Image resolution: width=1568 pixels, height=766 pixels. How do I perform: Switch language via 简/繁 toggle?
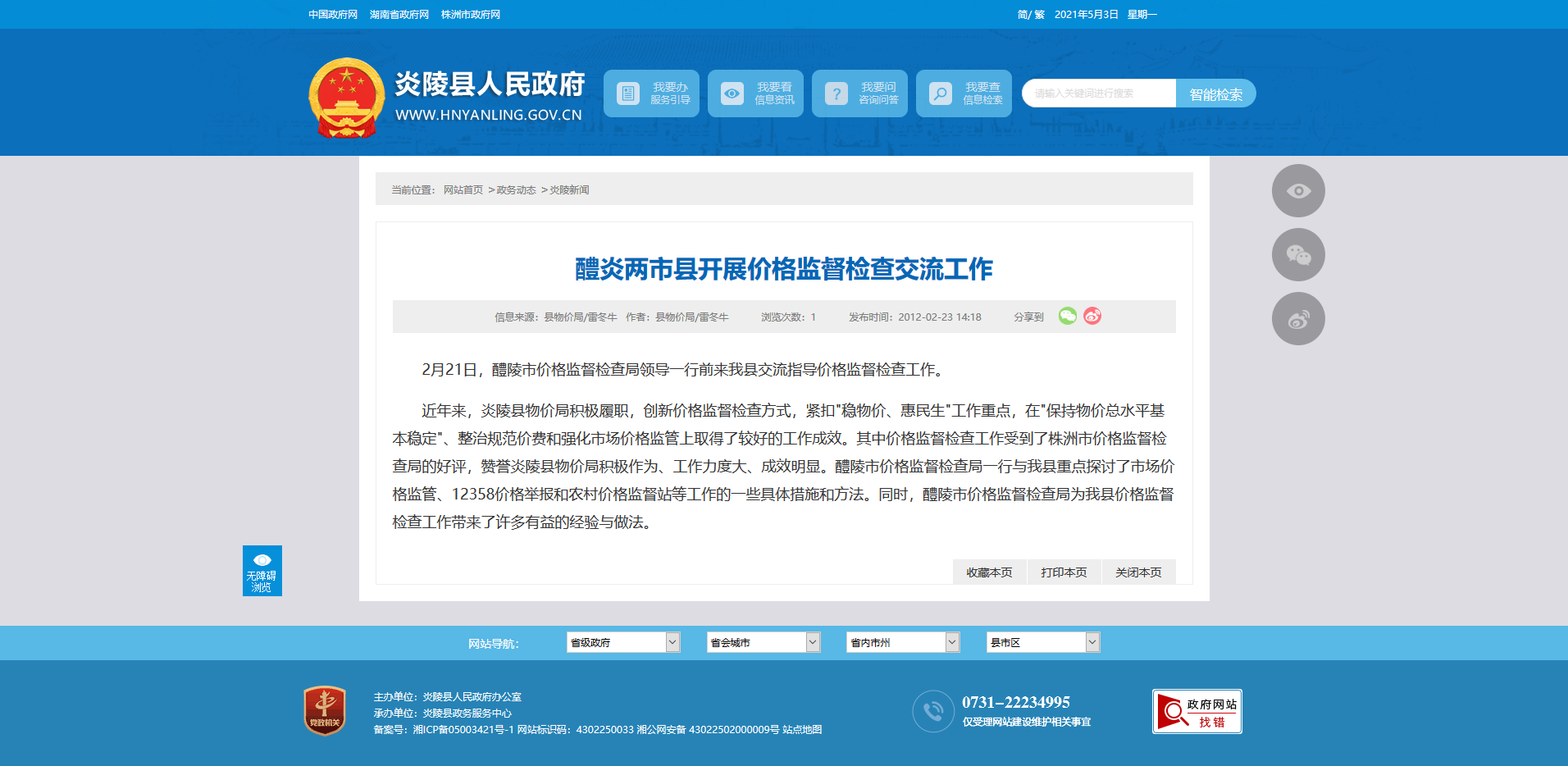click(x=1030, y=15)
